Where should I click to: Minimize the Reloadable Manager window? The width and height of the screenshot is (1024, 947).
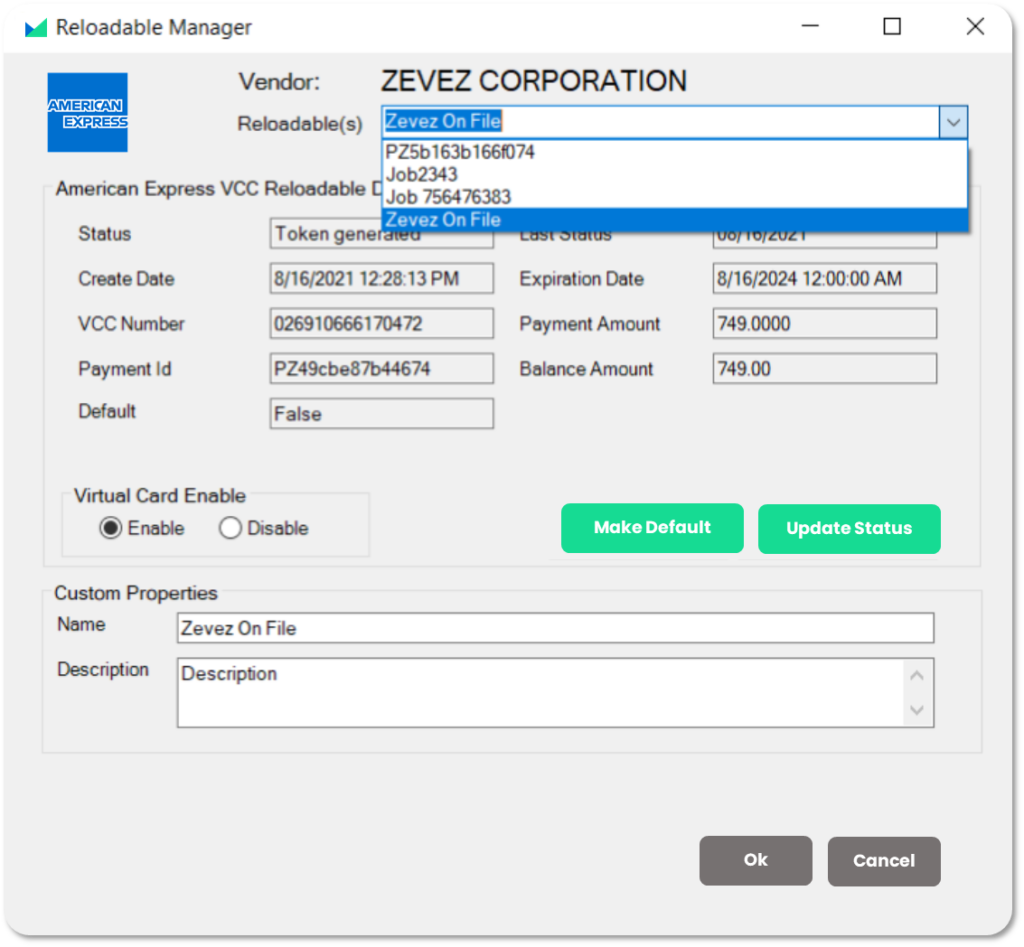810,27
